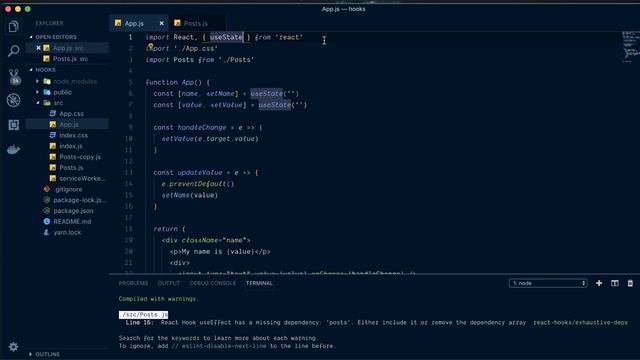This screenshot has width=640, height=360.
Task: Open the Output panel tab
Action: (169, 283)
